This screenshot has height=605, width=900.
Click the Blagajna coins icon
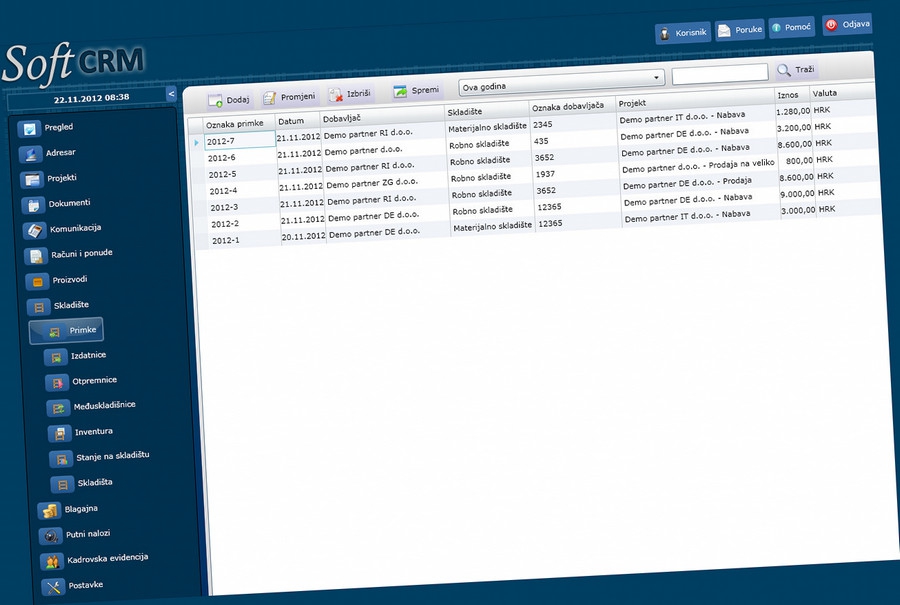click(x=49, y=510)
